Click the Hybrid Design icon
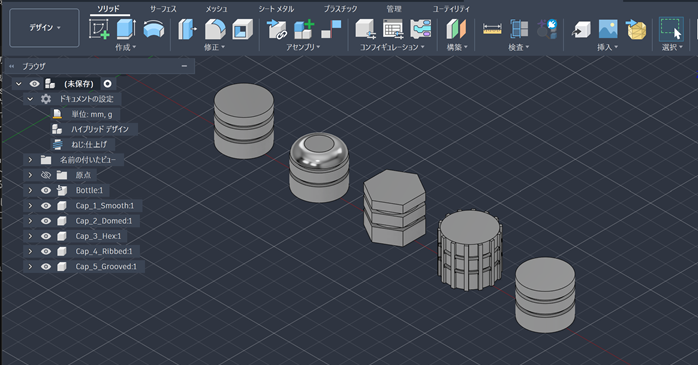This screenshot has width=698, height=365. pyautogui.click(x=57, y=129)
